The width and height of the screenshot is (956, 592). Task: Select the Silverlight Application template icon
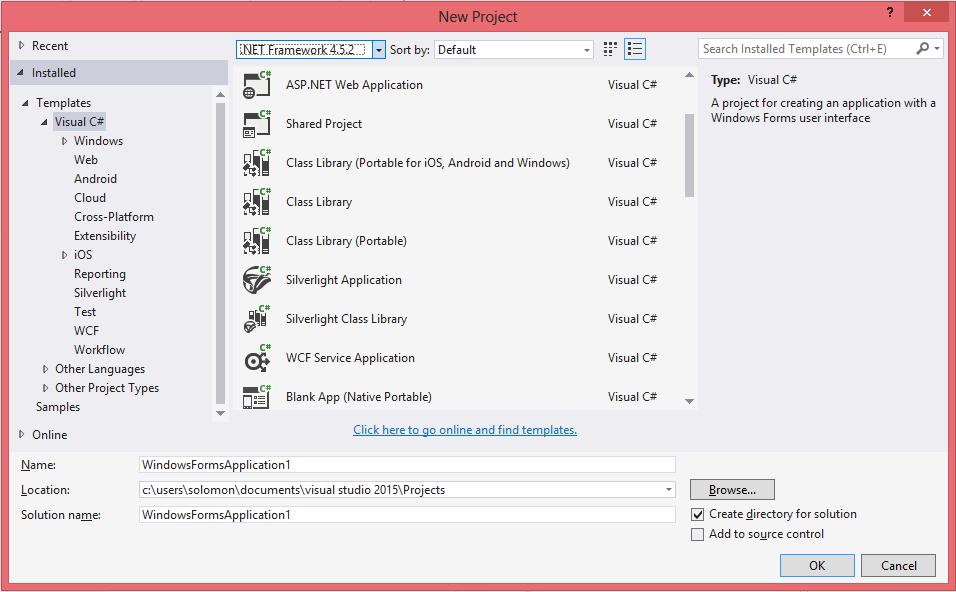(257, 280)
